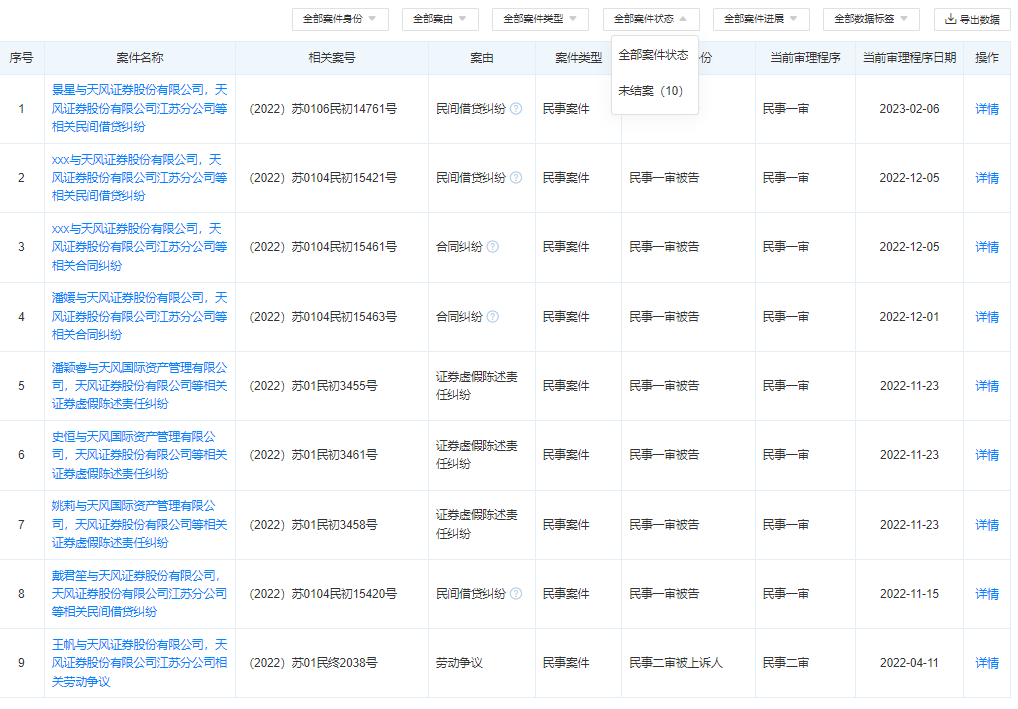Click case number (2022) 苏0104民初15463号

point(323,317)
